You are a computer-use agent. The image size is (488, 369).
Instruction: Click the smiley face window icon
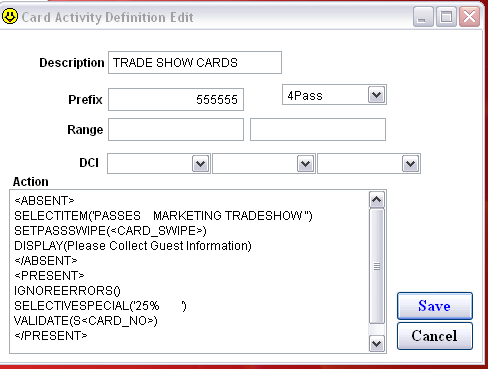point(10,16)
